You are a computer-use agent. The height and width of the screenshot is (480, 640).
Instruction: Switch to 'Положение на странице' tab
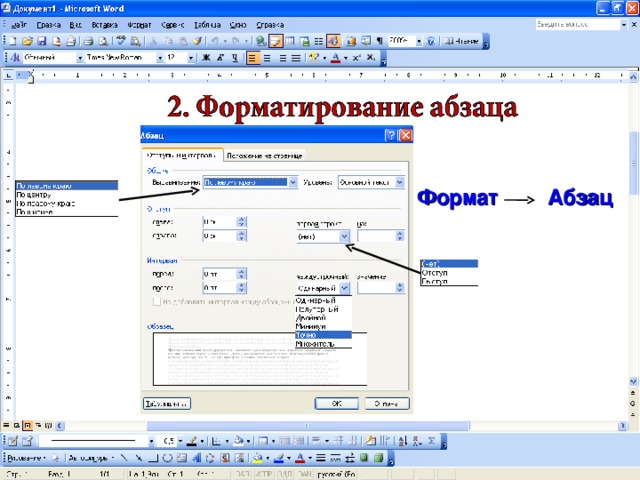tap(264, 156)
